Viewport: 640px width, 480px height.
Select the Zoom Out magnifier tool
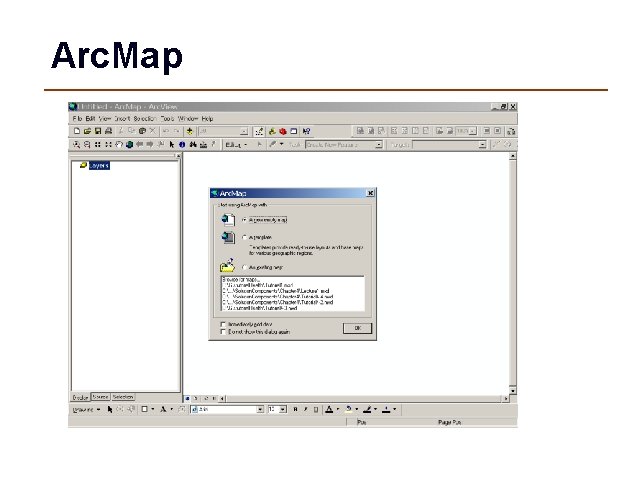point(87,144)
